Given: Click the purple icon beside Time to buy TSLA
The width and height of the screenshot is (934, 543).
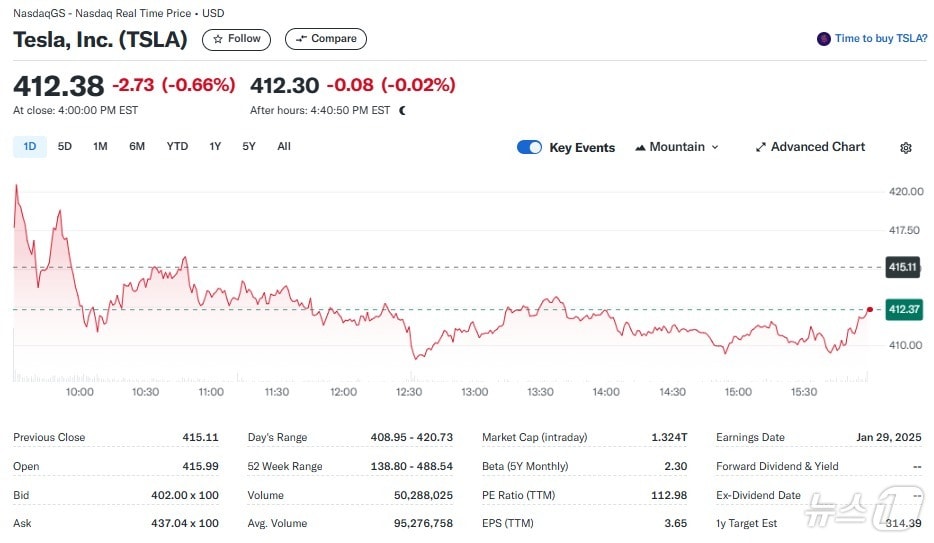Looking at the screenshot, I should coord(824,39).
